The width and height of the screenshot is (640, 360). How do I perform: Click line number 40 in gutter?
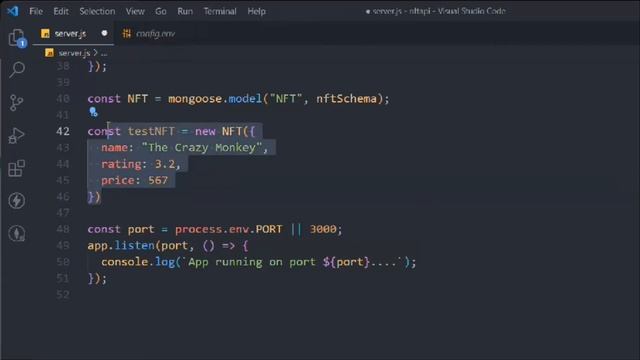[63, 99]
